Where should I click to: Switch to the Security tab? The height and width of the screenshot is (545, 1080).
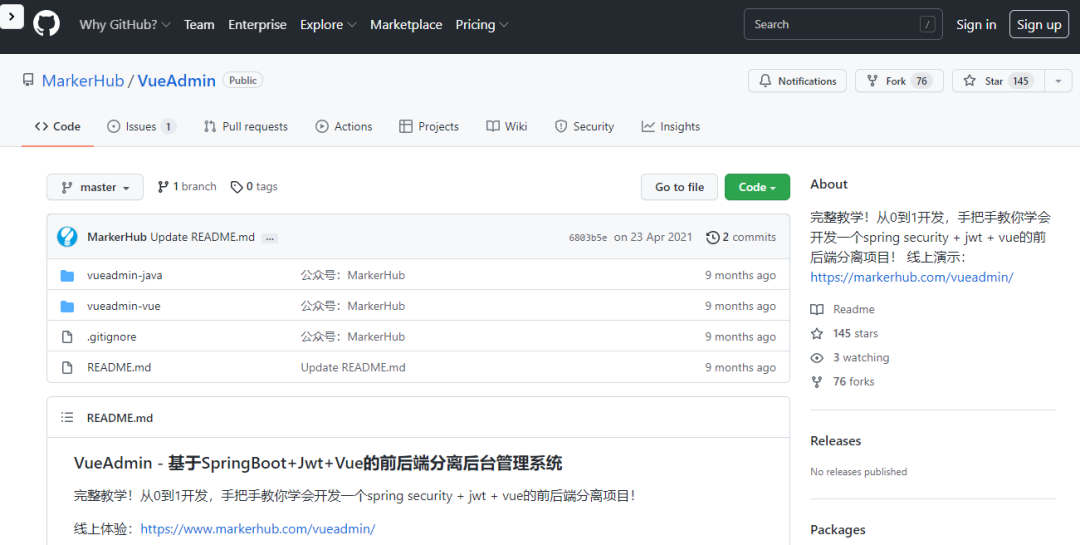point(584,127)
